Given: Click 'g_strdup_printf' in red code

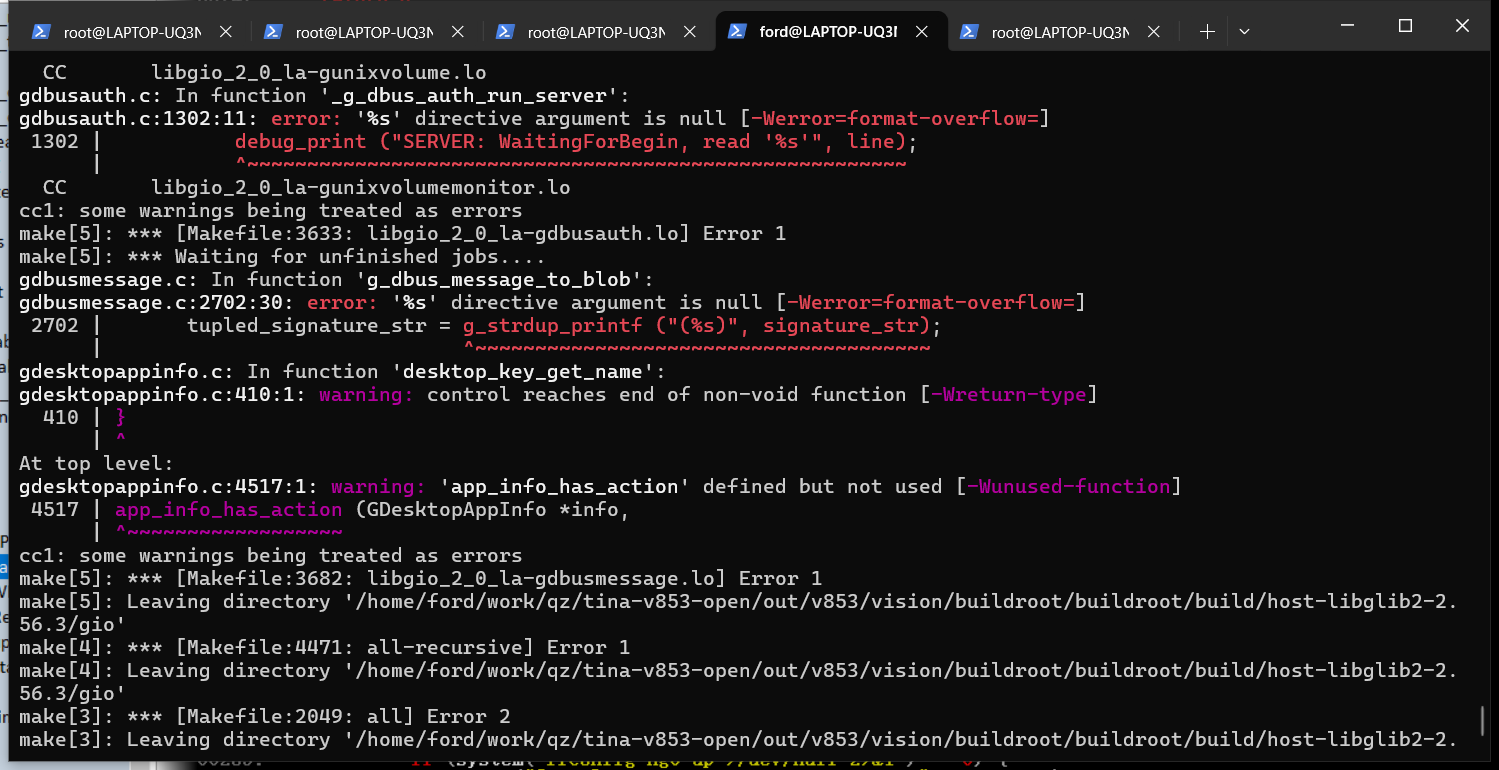Looking at the screenshot, I should (552, 325).
